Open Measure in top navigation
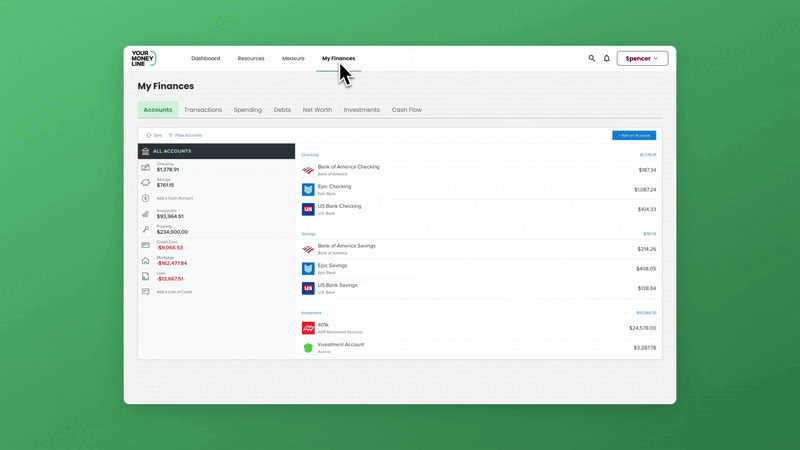The height and width of the screenshot is (450, 800). pyautogui.click(x=293, y=58)
